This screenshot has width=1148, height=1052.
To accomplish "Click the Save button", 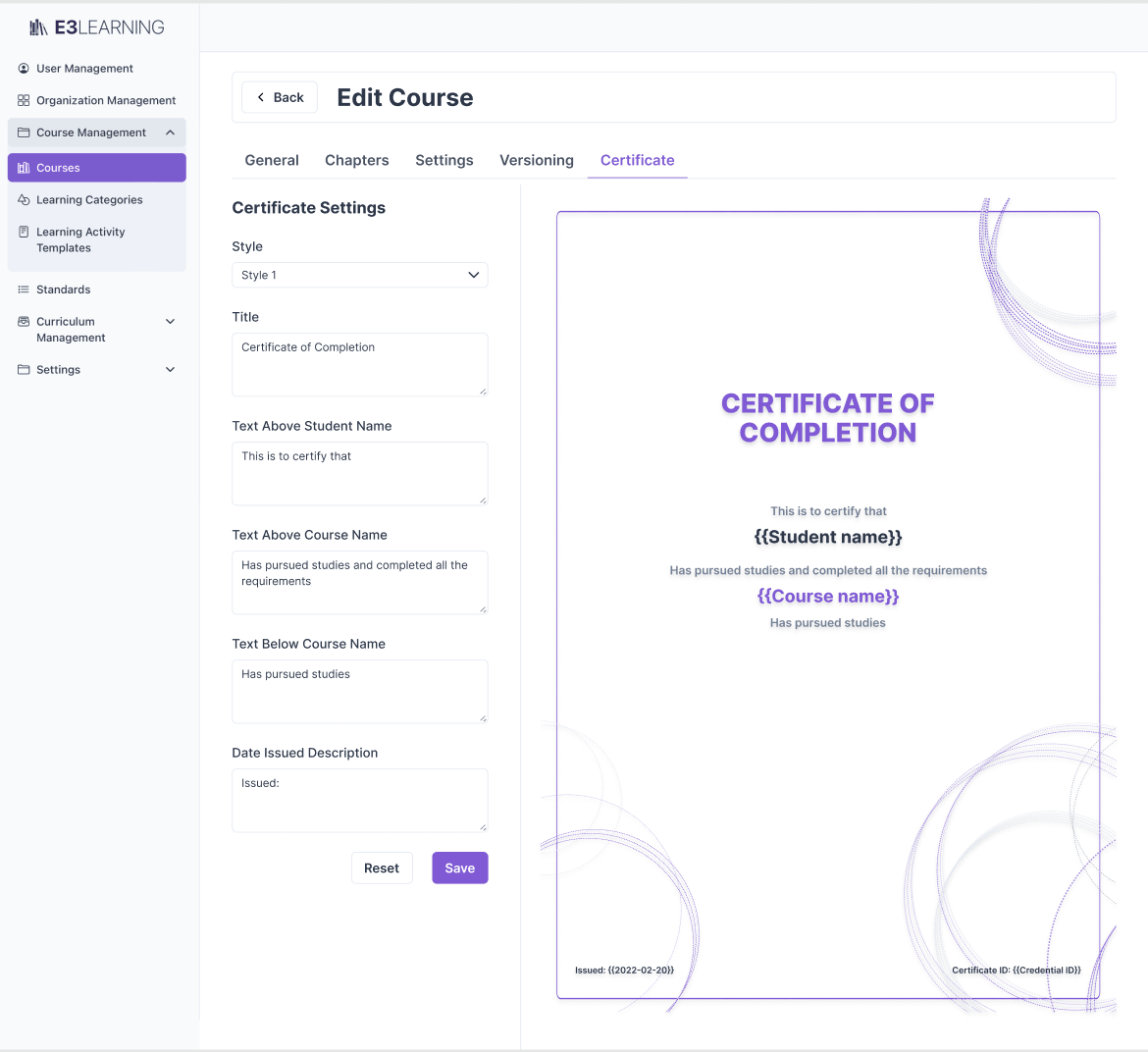I will tap(459, 868).
